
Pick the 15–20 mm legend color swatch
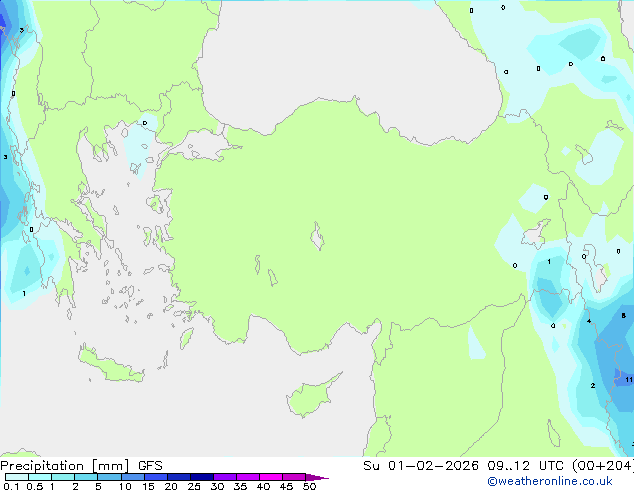pos(155,477)
